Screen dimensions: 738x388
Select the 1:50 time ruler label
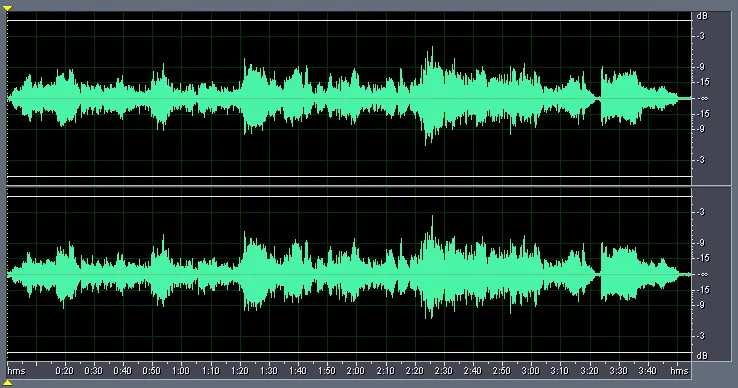tap(327, 371)
